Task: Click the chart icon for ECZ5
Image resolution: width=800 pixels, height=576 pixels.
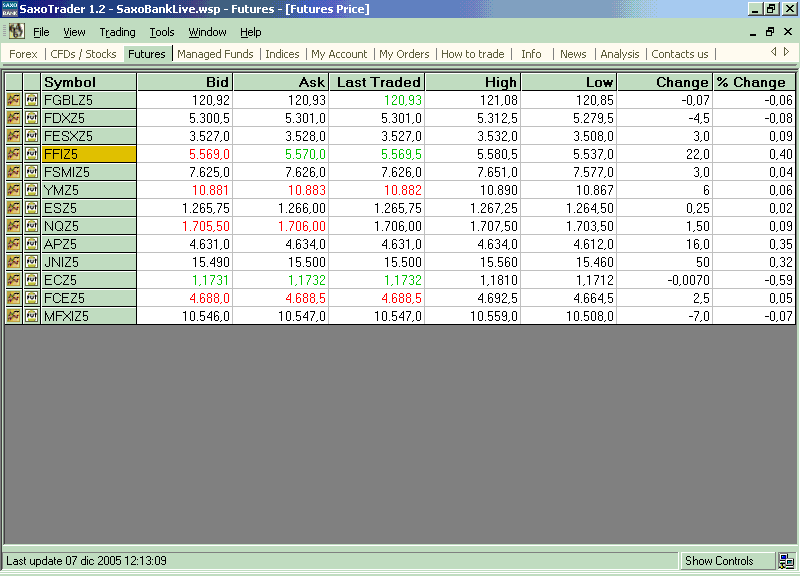Action: point(14,280)
